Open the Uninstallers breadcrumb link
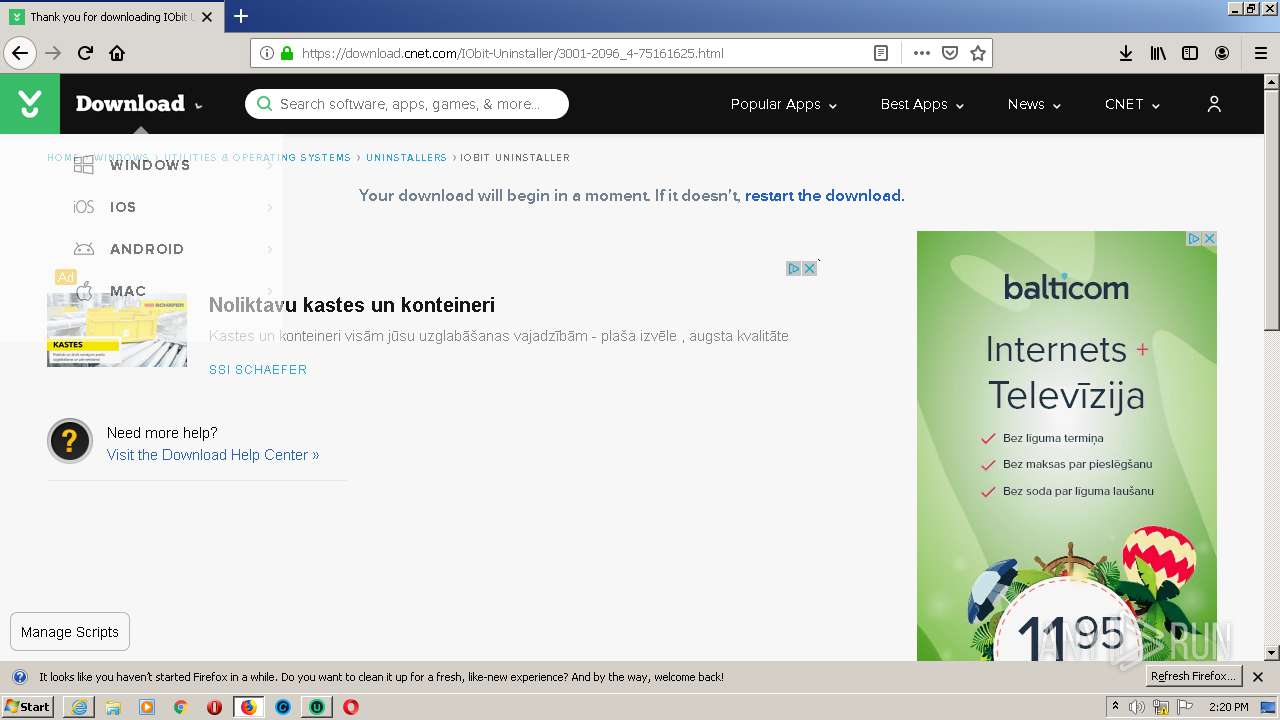Viewport: 1280px width, 720px height. [x=406, y=158]
